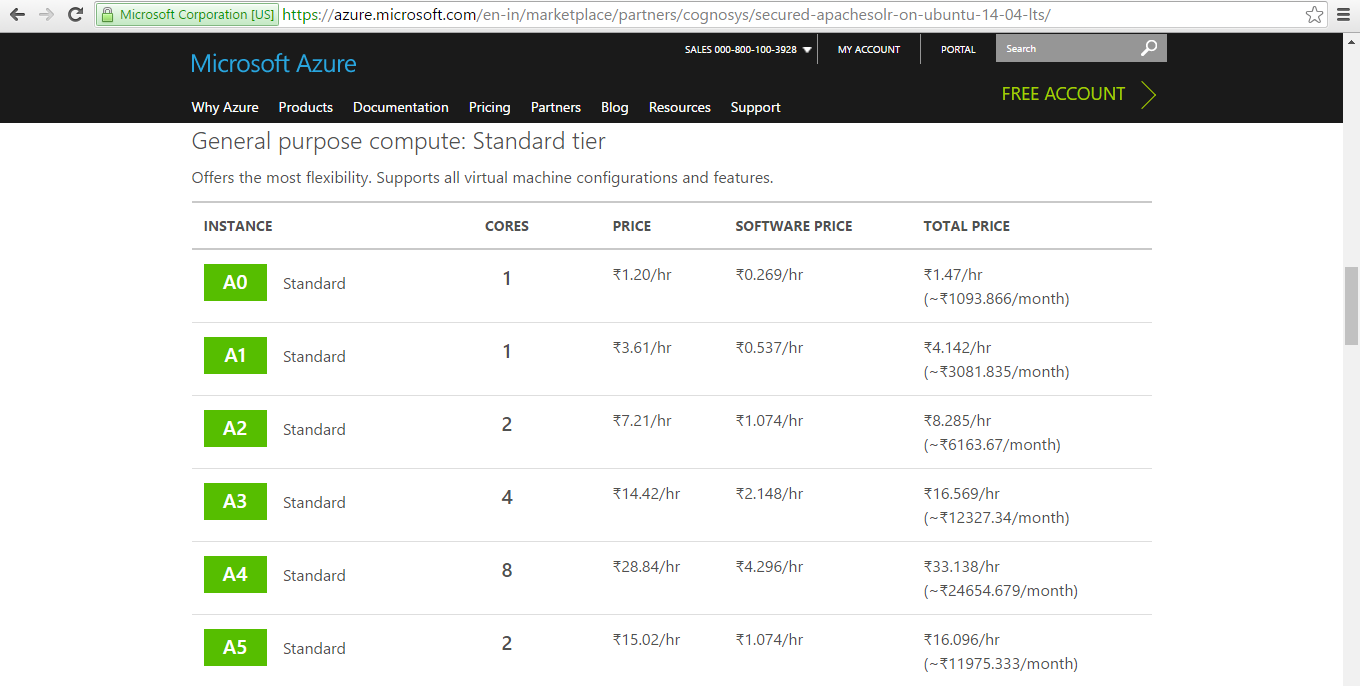Go to the Azure PORTAL link

coord(958,49)
